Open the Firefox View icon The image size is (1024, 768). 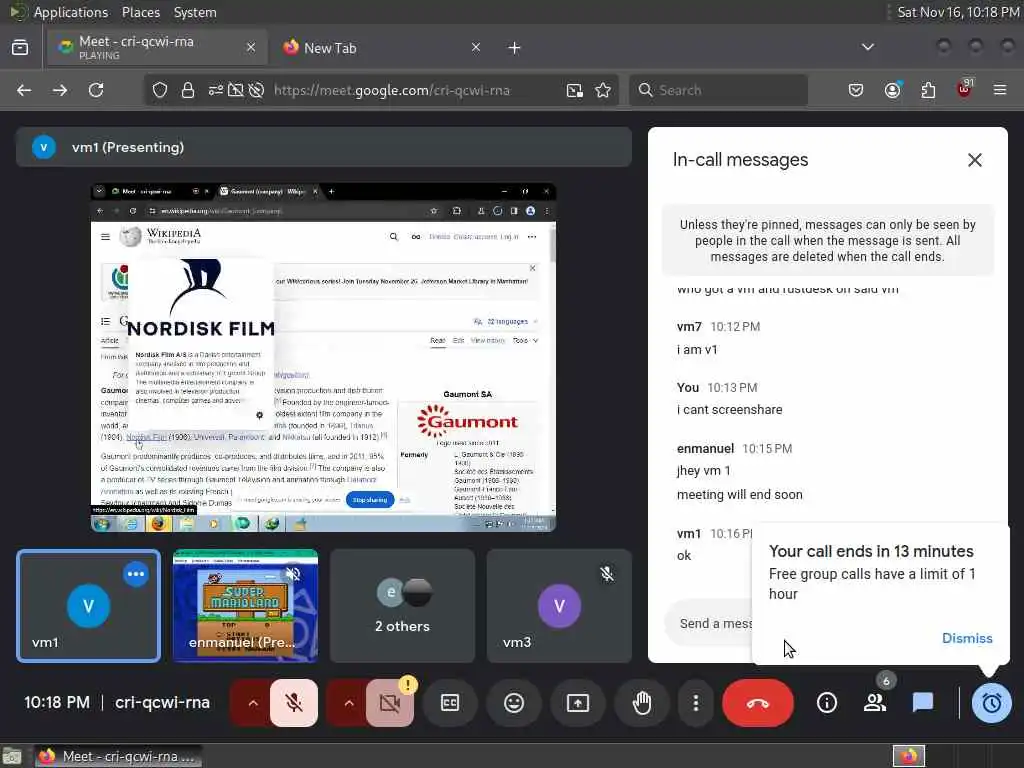click(20, 48)
